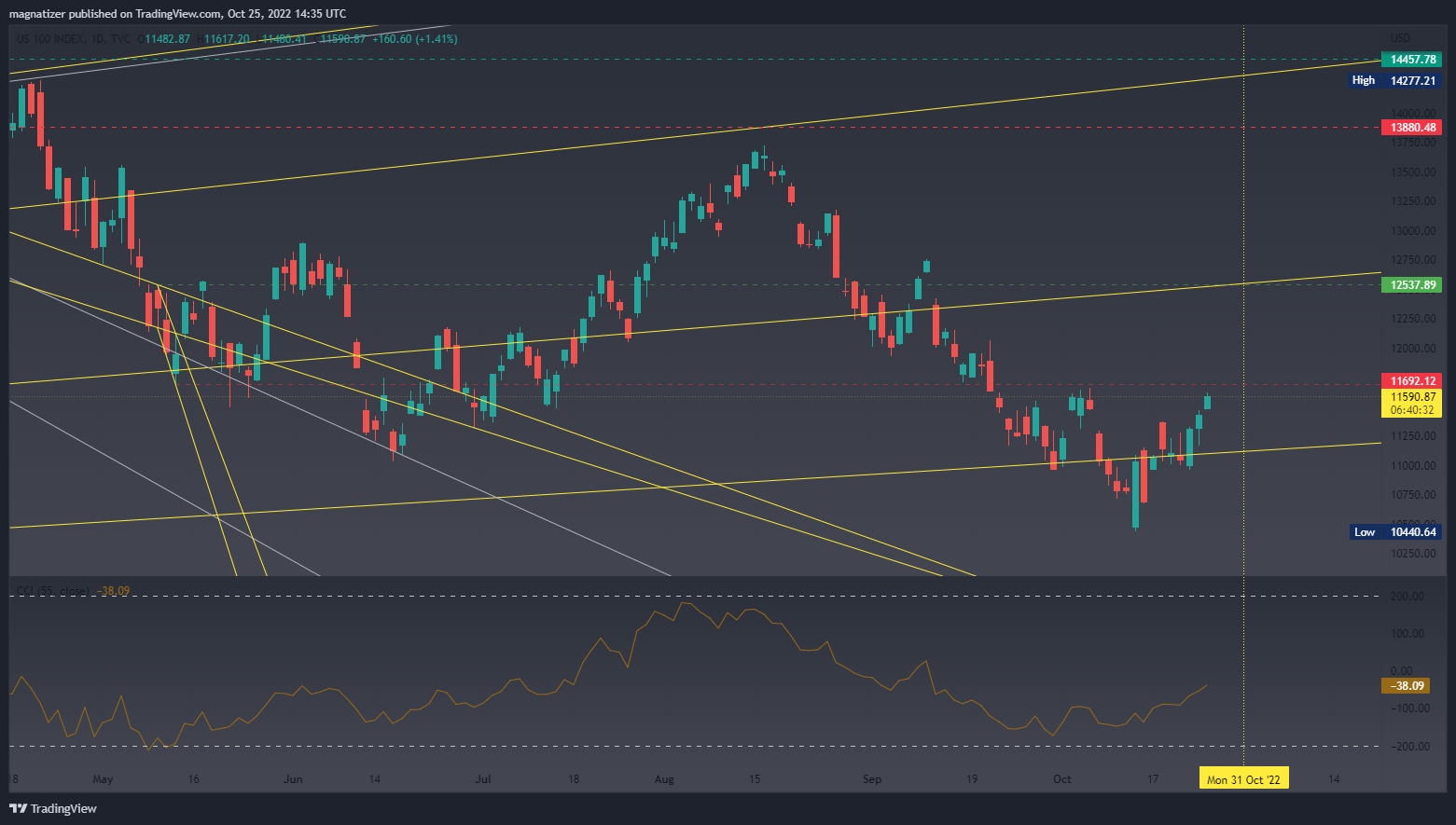
Task: Click the candle countdown timer 06:40:32
Action: 1412,410
